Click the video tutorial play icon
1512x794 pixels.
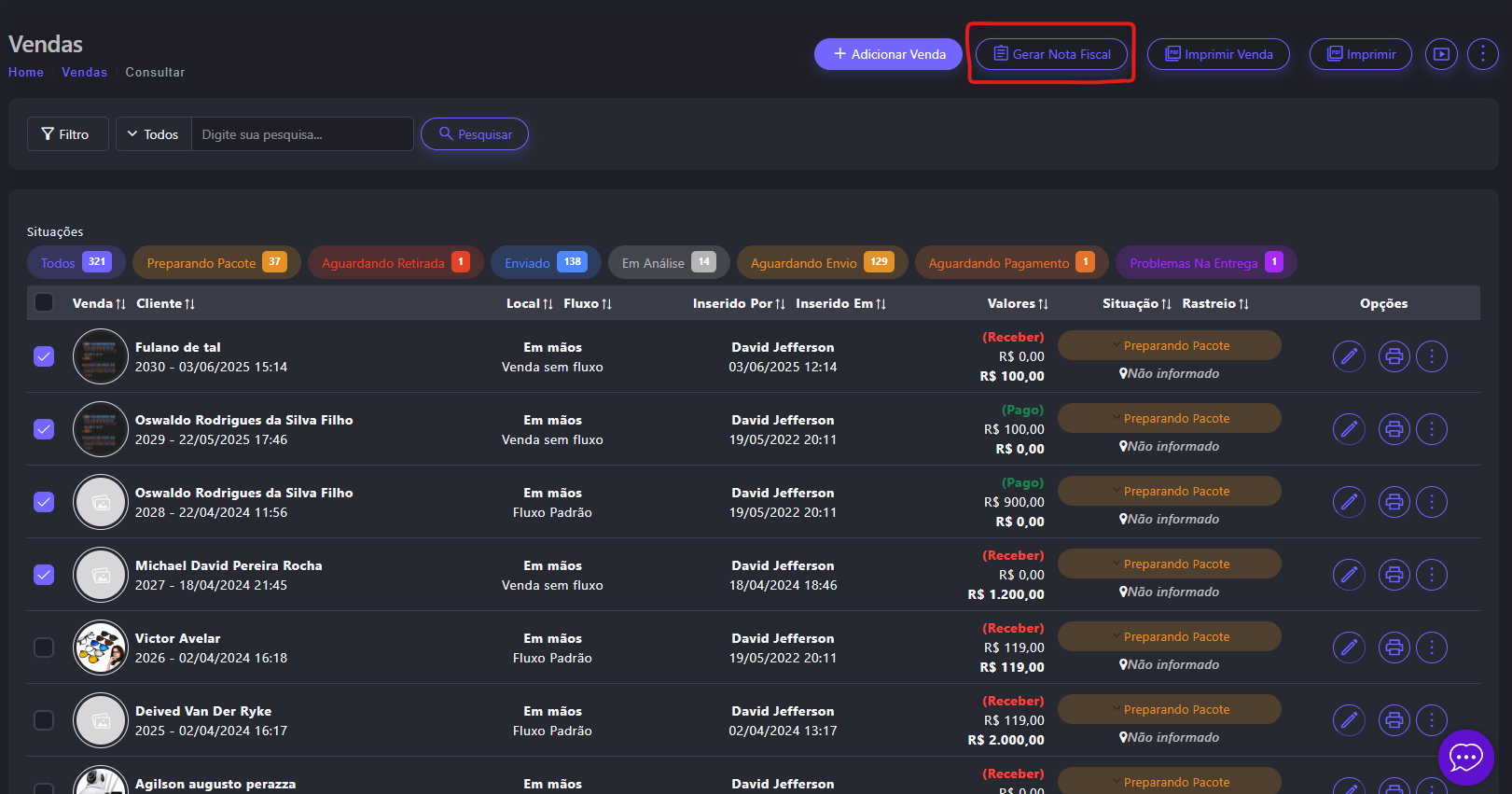pos(1441,54)
